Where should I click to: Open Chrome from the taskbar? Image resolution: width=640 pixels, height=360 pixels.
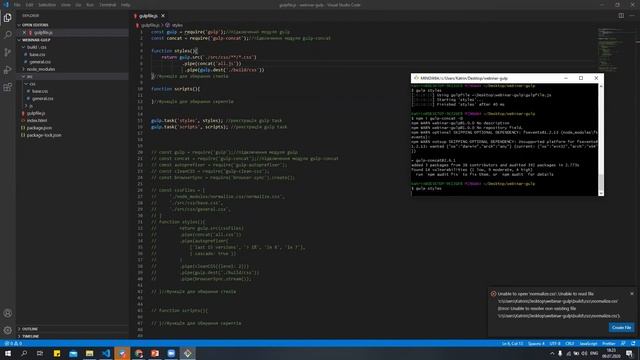139,353
